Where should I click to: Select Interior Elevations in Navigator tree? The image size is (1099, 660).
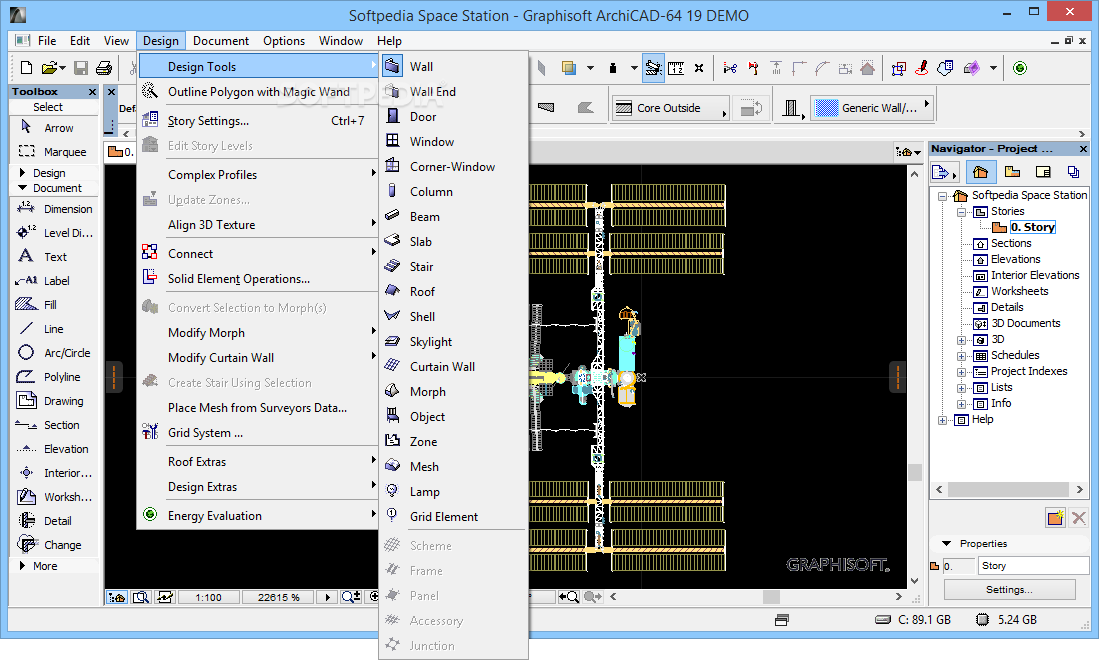pos(1035,275)
